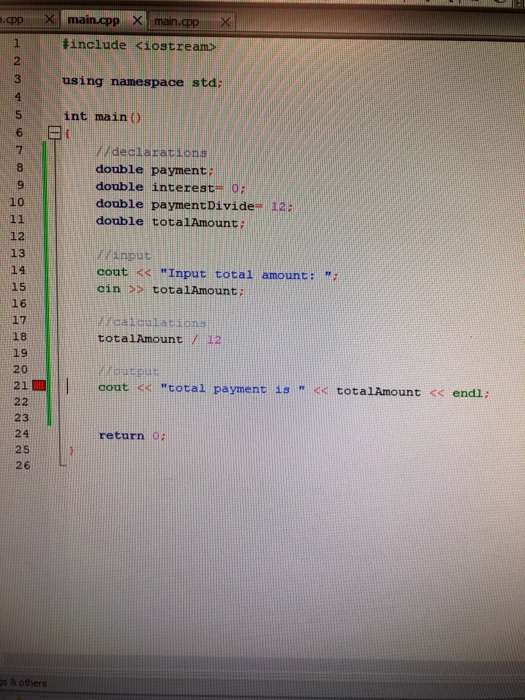Click the '//calculations' comment
The width and height of the screenshot is (525, 700).
(x=152, y=322)
